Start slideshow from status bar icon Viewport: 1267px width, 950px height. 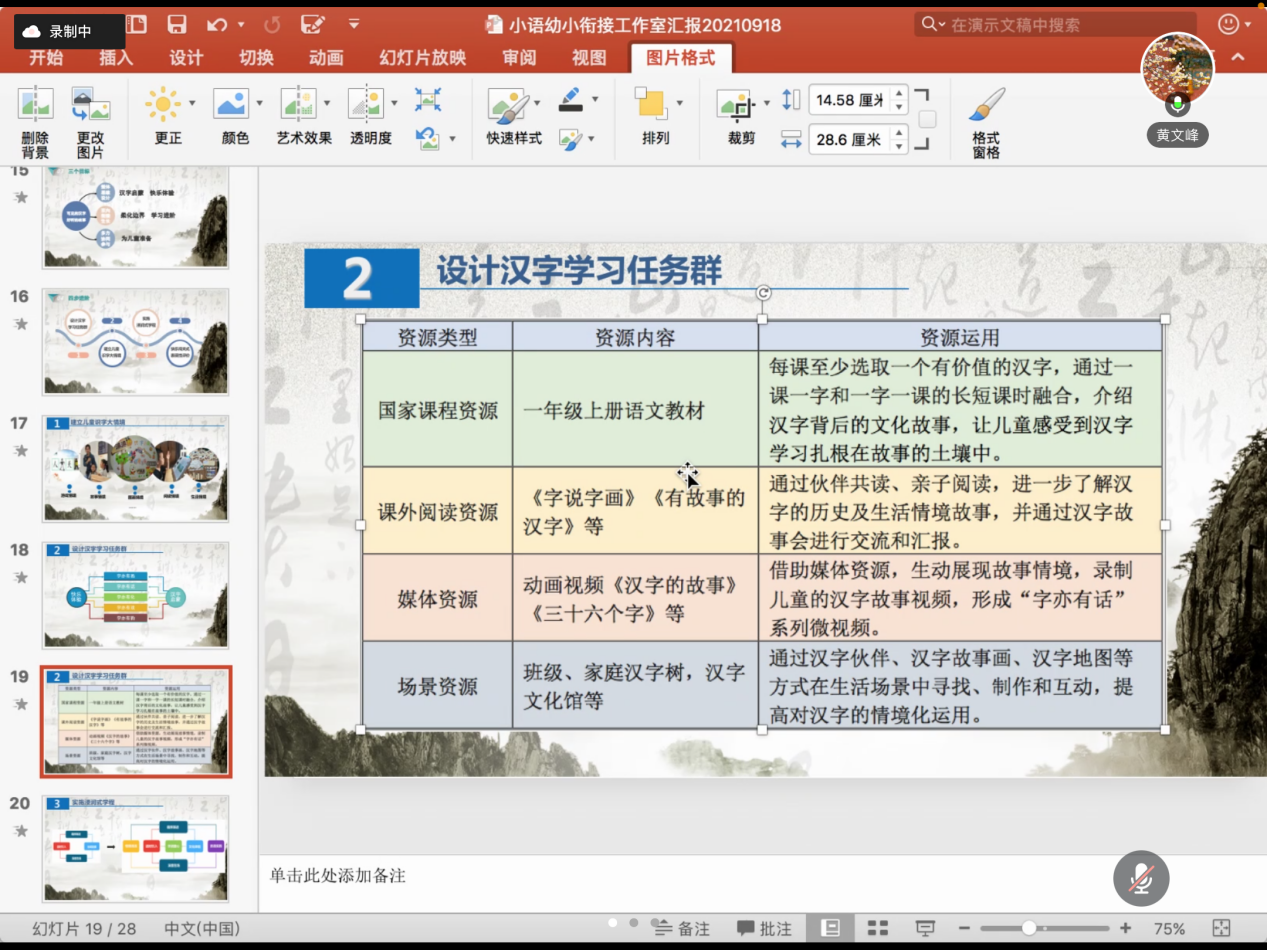pos(925,928)
